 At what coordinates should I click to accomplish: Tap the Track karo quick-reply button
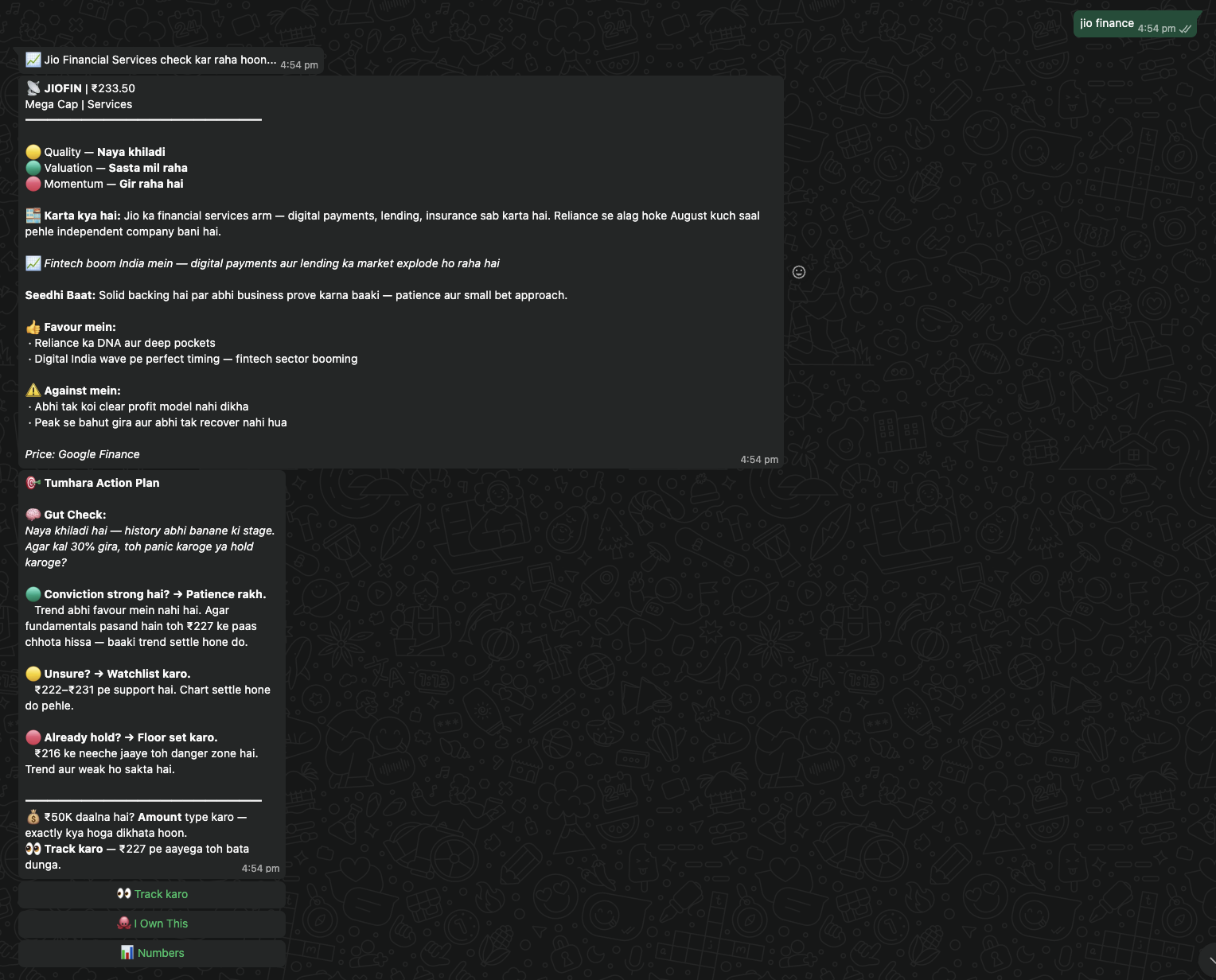(x=152, y=894)
